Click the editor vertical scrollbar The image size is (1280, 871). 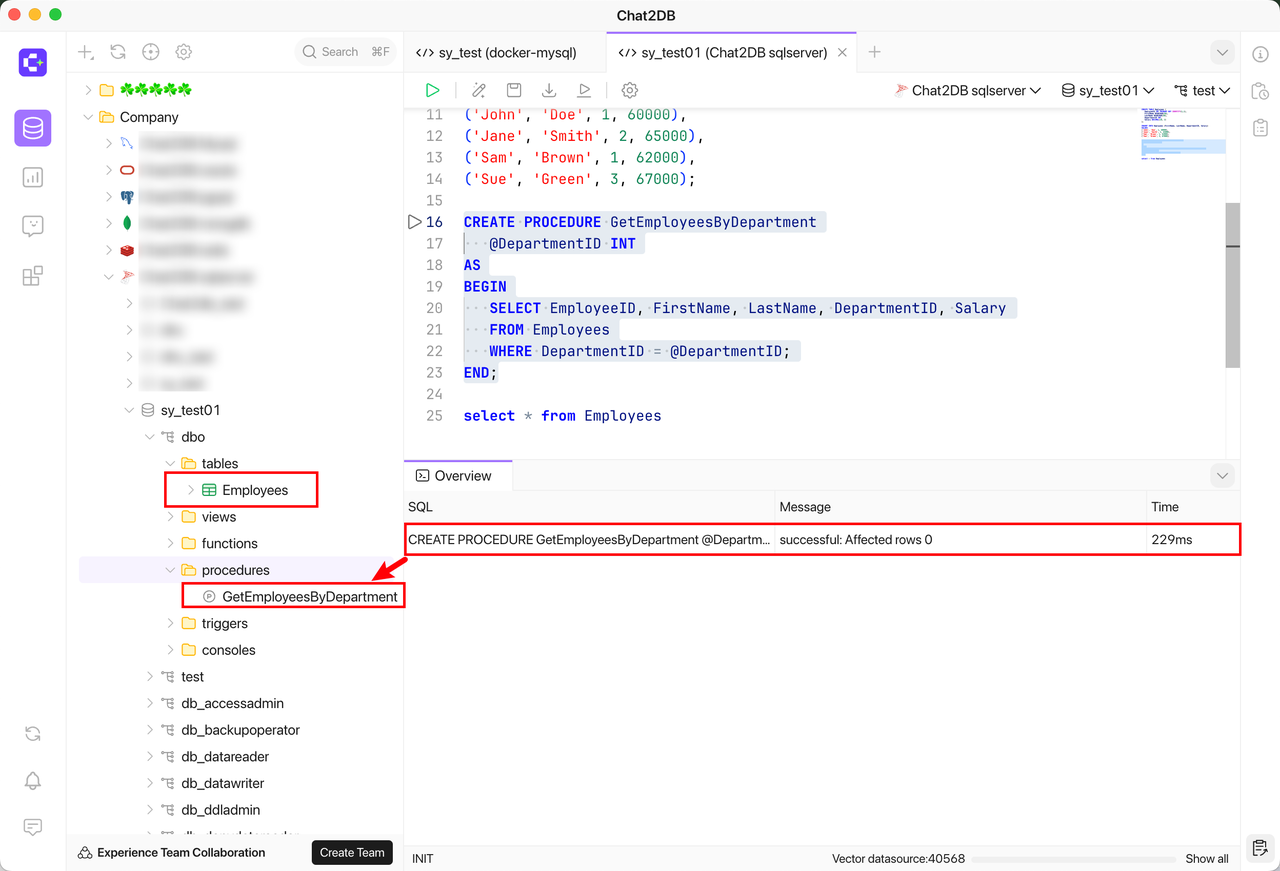coord(1232,285)
